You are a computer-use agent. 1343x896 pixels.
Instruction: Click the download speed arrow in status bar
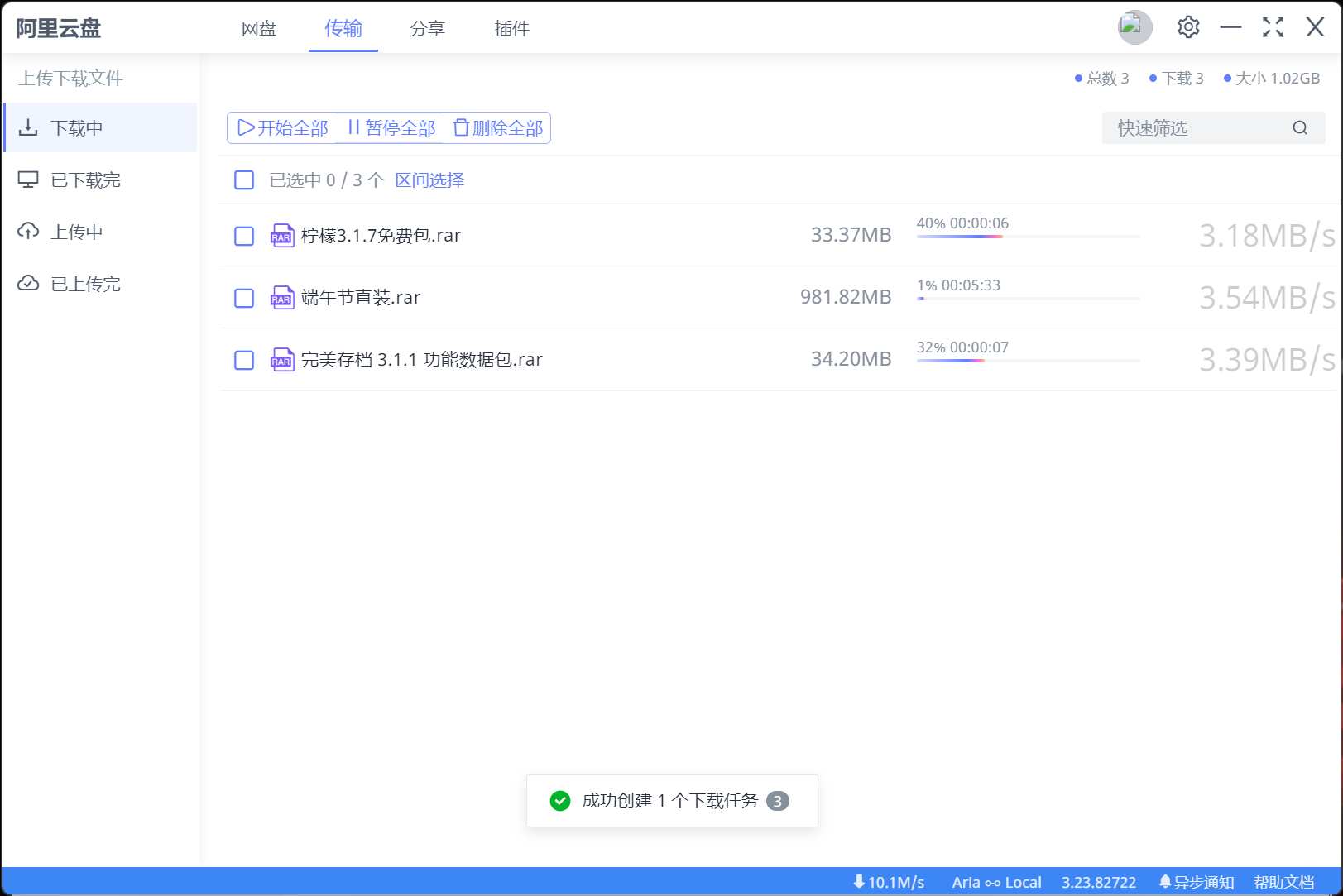coord(859,882)
